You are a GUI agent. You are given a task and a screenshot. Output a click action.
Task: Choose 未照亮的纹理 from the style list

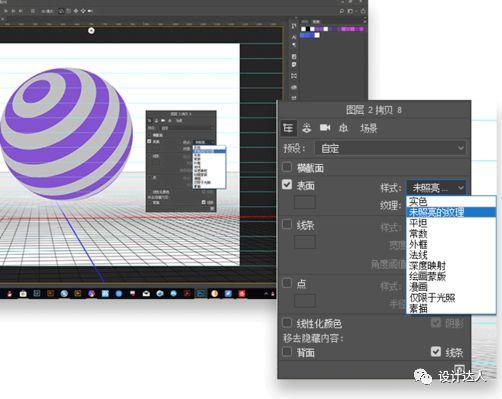pyautogui.click(x=451, y=212)
